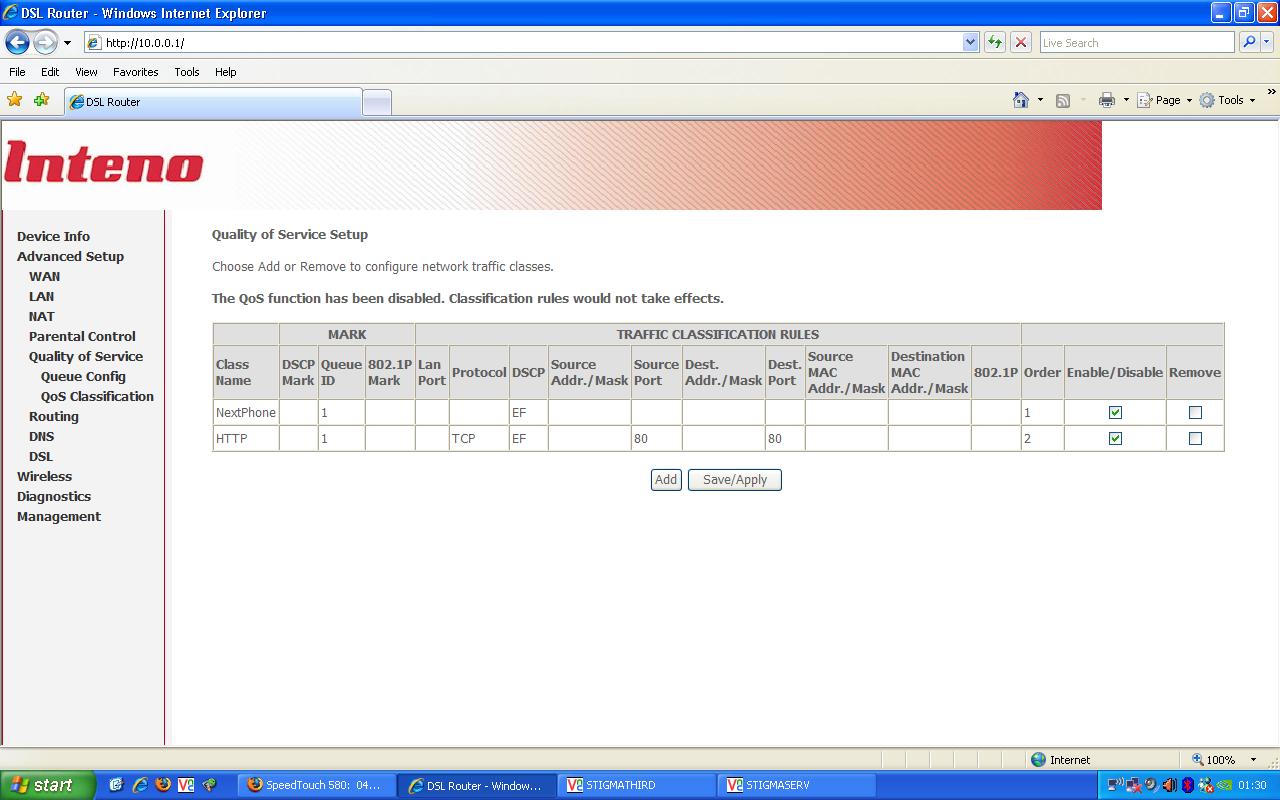Click the Live Search magnifier icon
This screenshot has height=800, width=1280.
1248,42
